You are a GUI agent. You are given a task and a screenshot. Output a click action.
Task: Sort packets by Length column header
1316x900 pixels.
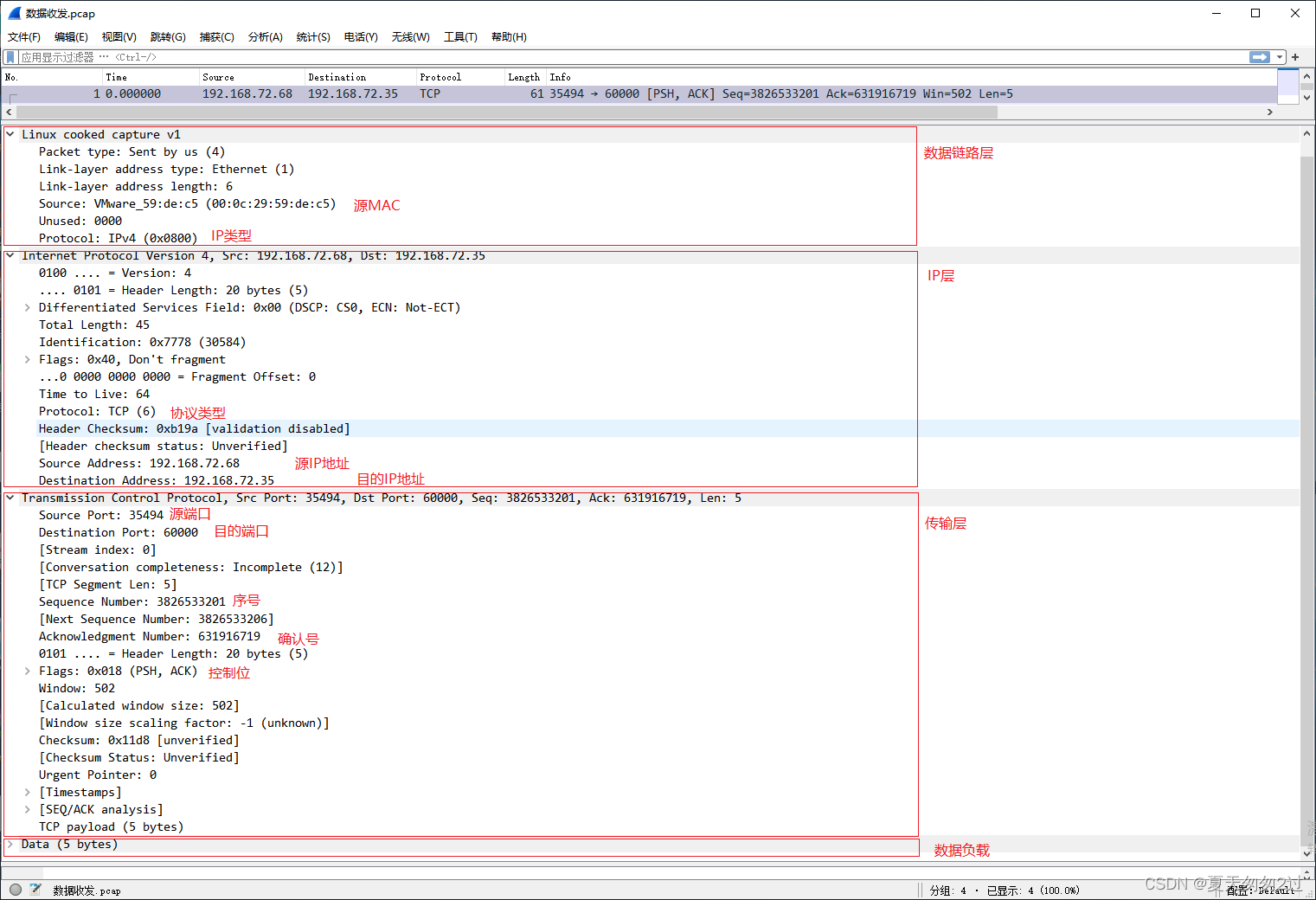coord(526,77)
